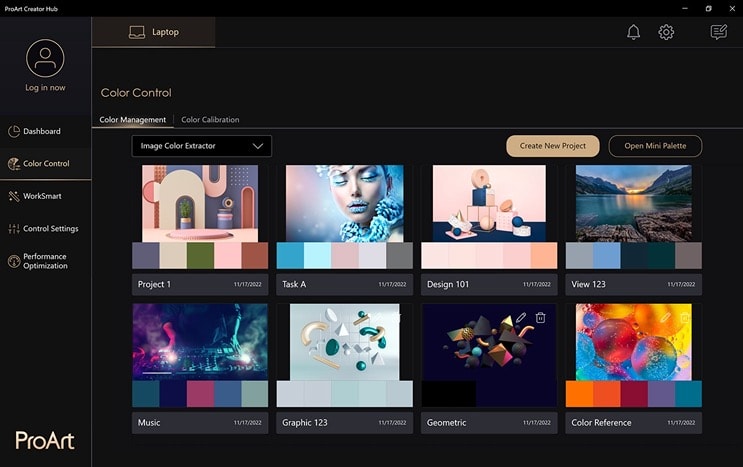The width and height of the screenshot is (743, 467).
Task: Pick the purple swatch in Color Reference
Action: (661, 394)
